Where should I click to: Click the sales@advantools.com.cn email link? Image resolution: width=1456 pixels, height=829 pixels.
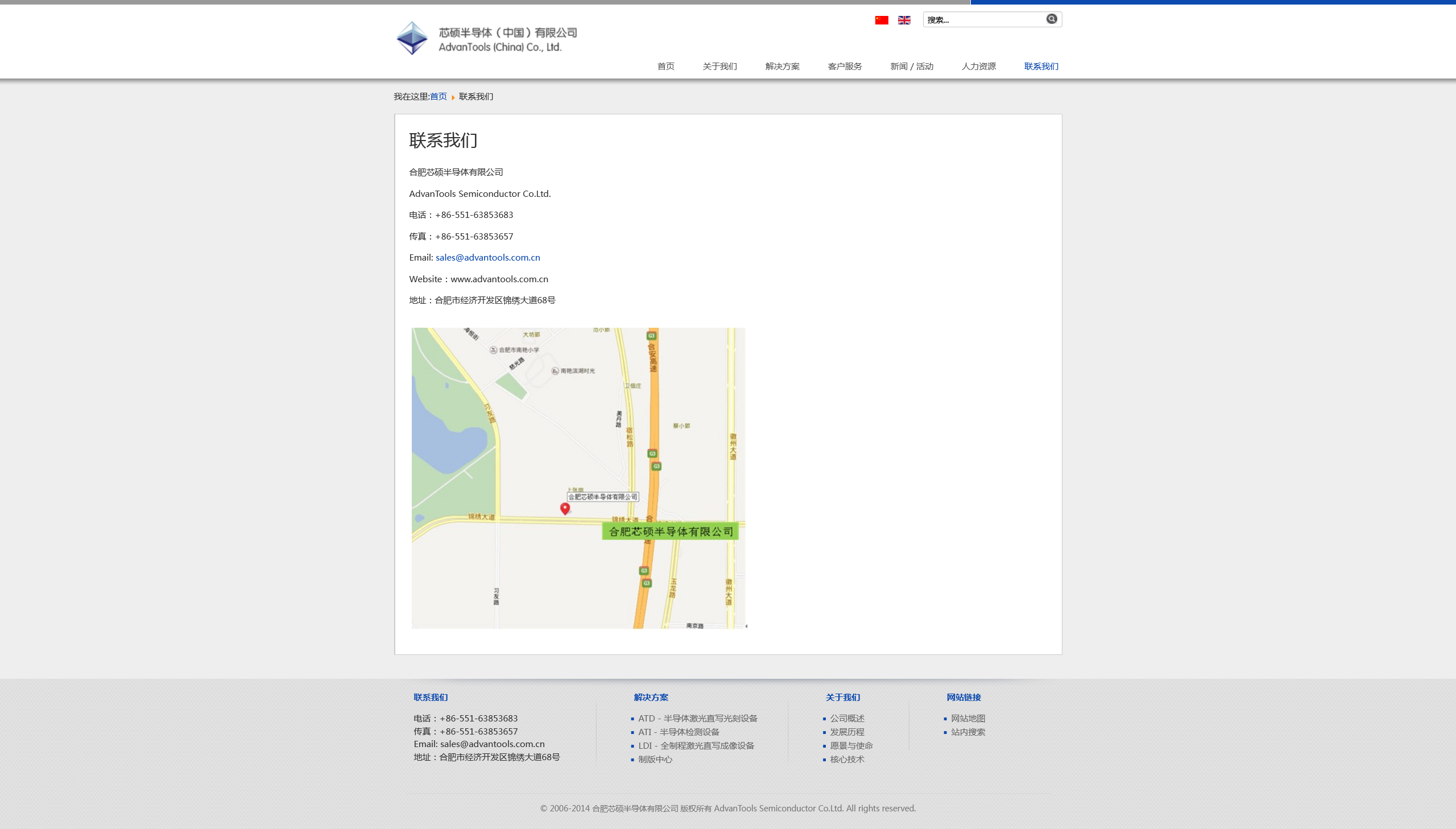click(487, 257)
